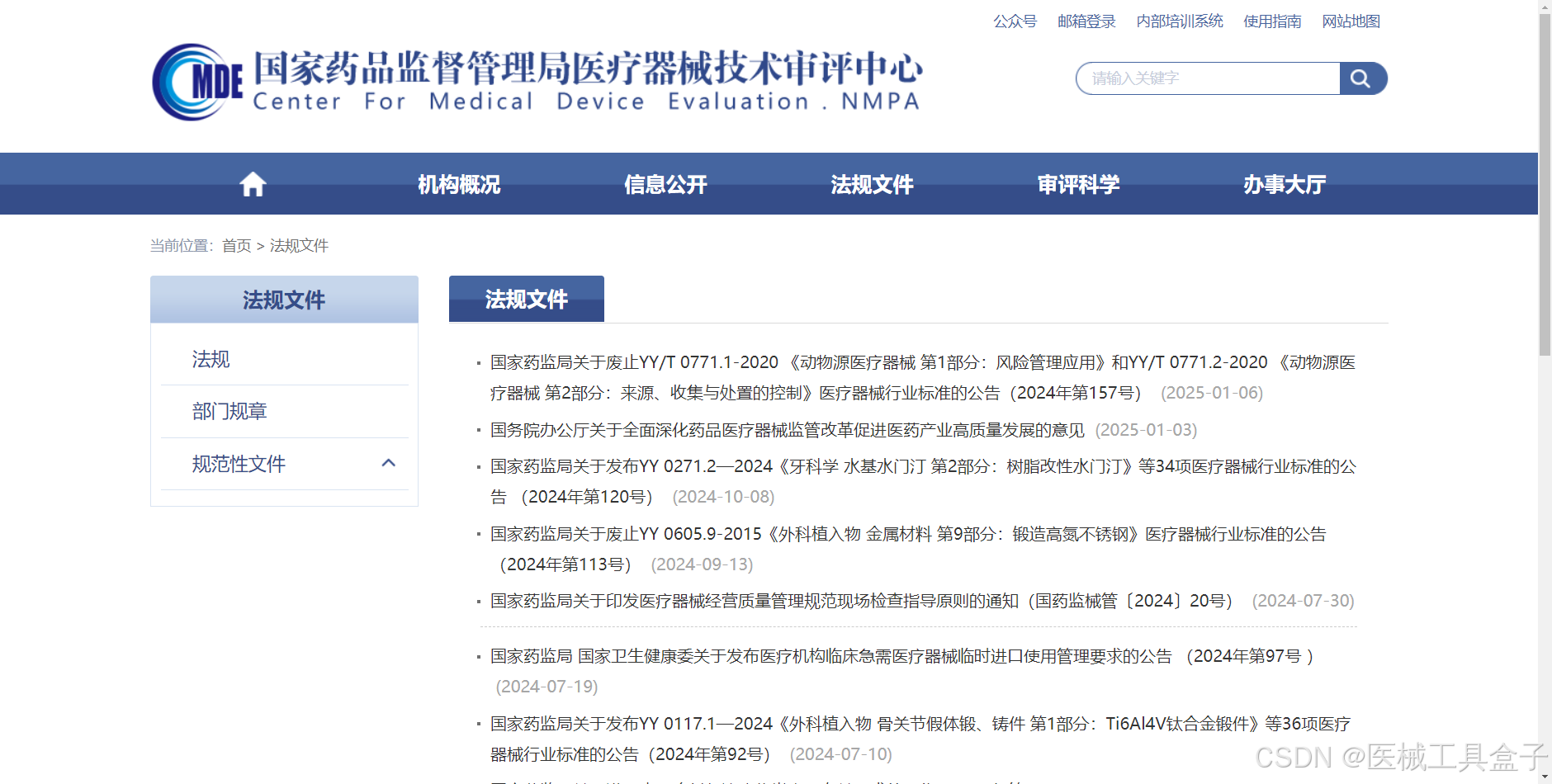1552x784 pixels.
Task: Open the 机构概况 menu
Action: point(459,184)
